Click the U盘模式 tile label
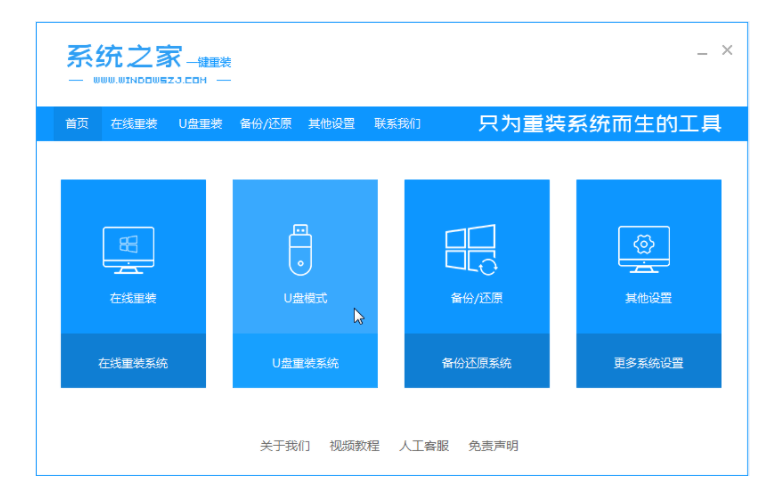765x487 pixels. (305, 298)
